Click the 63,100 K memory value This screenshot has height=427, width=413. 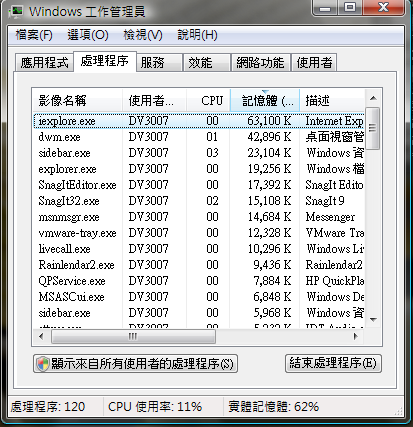click(x=269, y=121)
